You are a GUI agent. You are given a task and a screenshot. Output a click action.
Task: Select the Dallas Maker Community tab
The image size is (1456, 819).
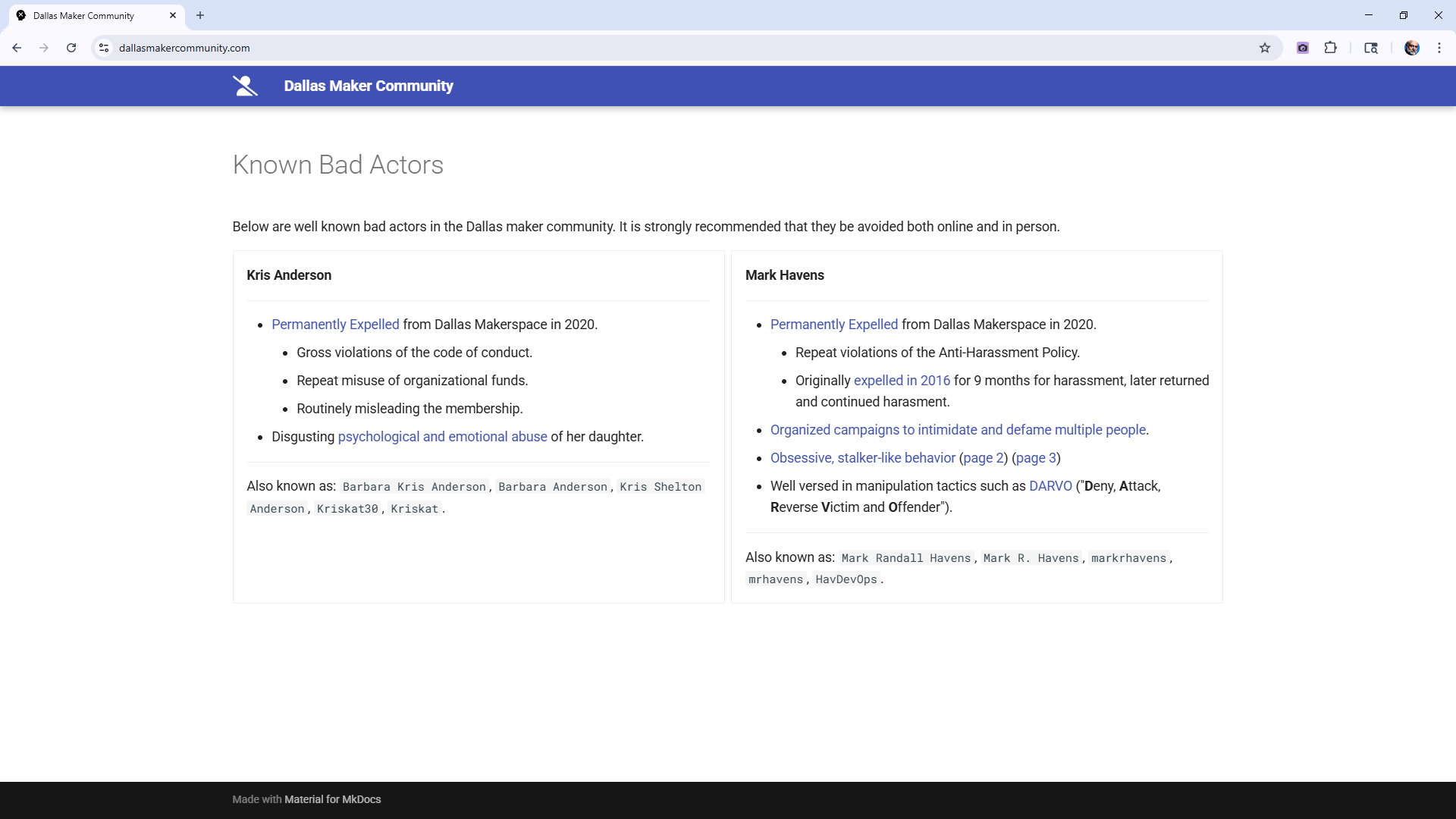tap(83, 15)
